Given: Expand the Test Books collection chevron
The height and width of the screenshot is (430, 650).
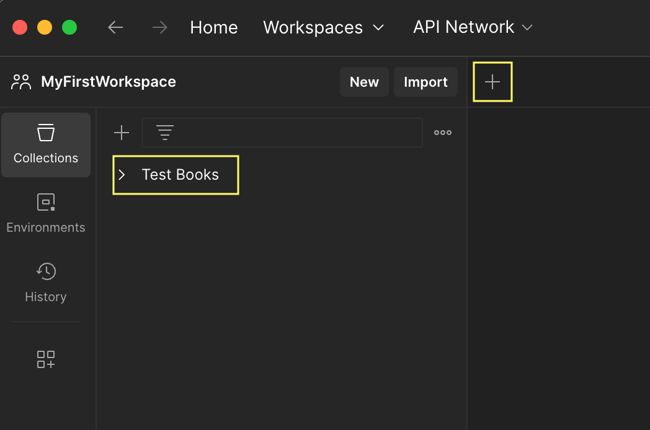Looking at the screenshot, I should click(122, 175).
